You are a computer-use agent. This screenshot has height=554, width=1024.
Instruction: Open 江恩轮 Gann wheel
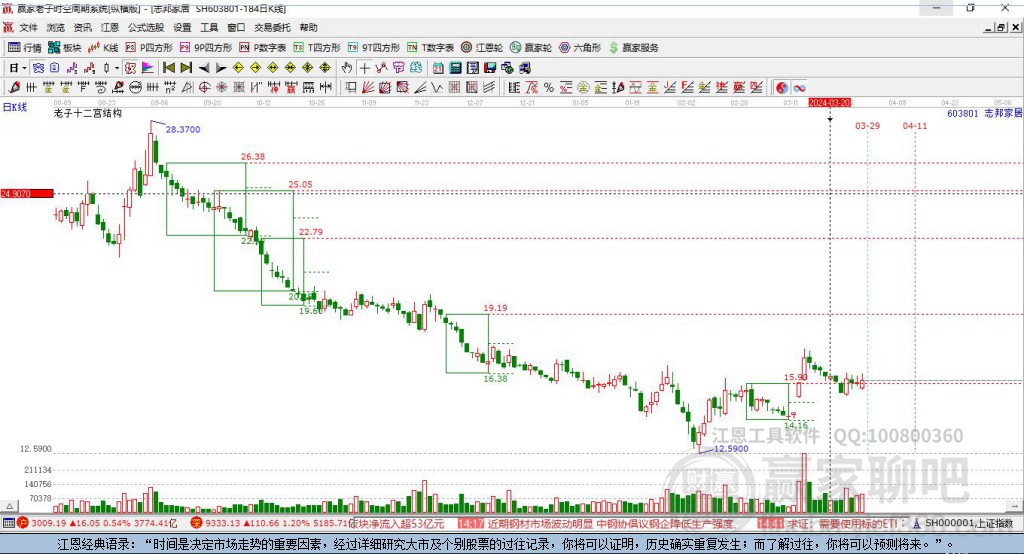482,48
